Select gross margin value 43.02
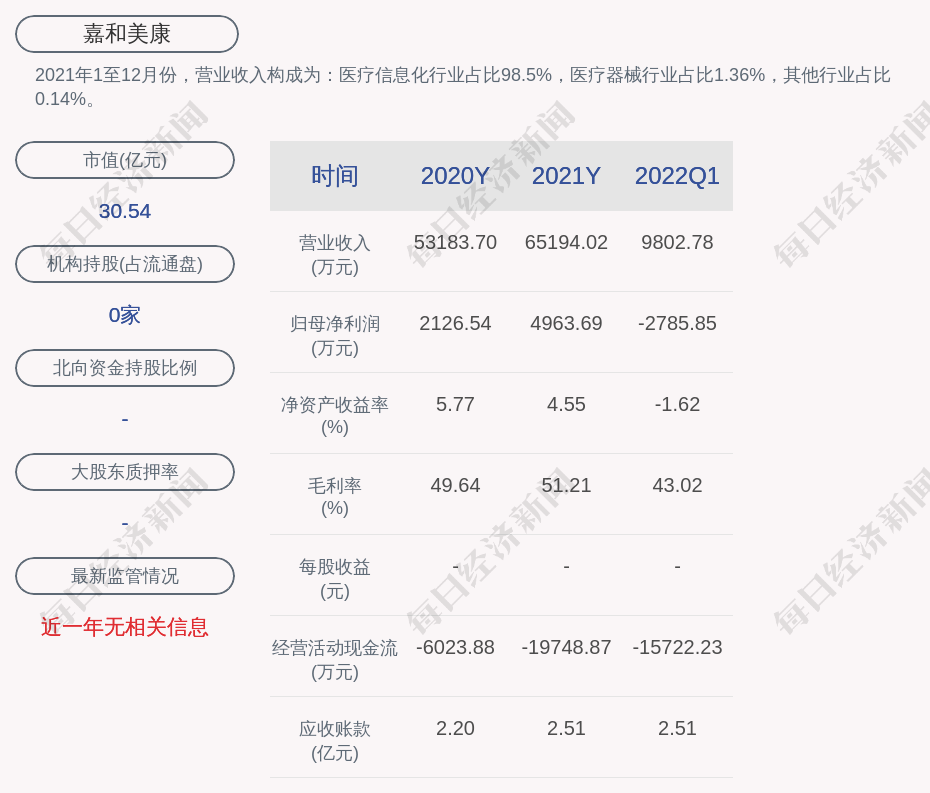This screenshot has width=930, height=793. point(677,485)
